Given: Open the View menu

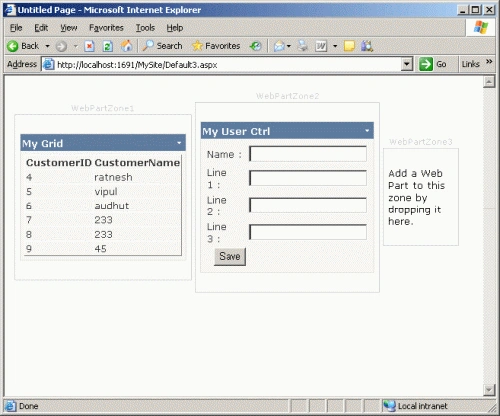Looking at the screenshot, I should (x=69, y=28).
